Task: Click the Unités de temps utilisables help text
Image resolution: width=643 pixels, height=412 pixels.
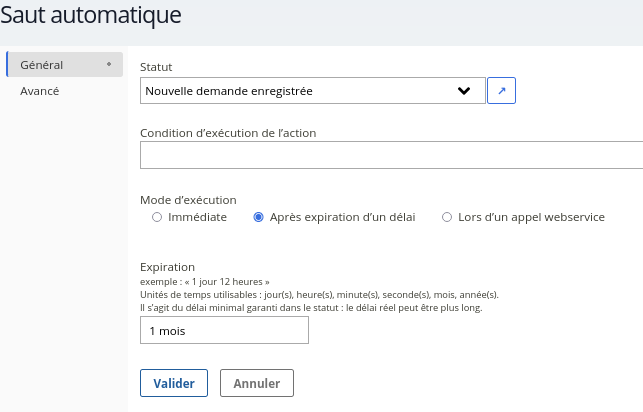Action: coord(319,295)
